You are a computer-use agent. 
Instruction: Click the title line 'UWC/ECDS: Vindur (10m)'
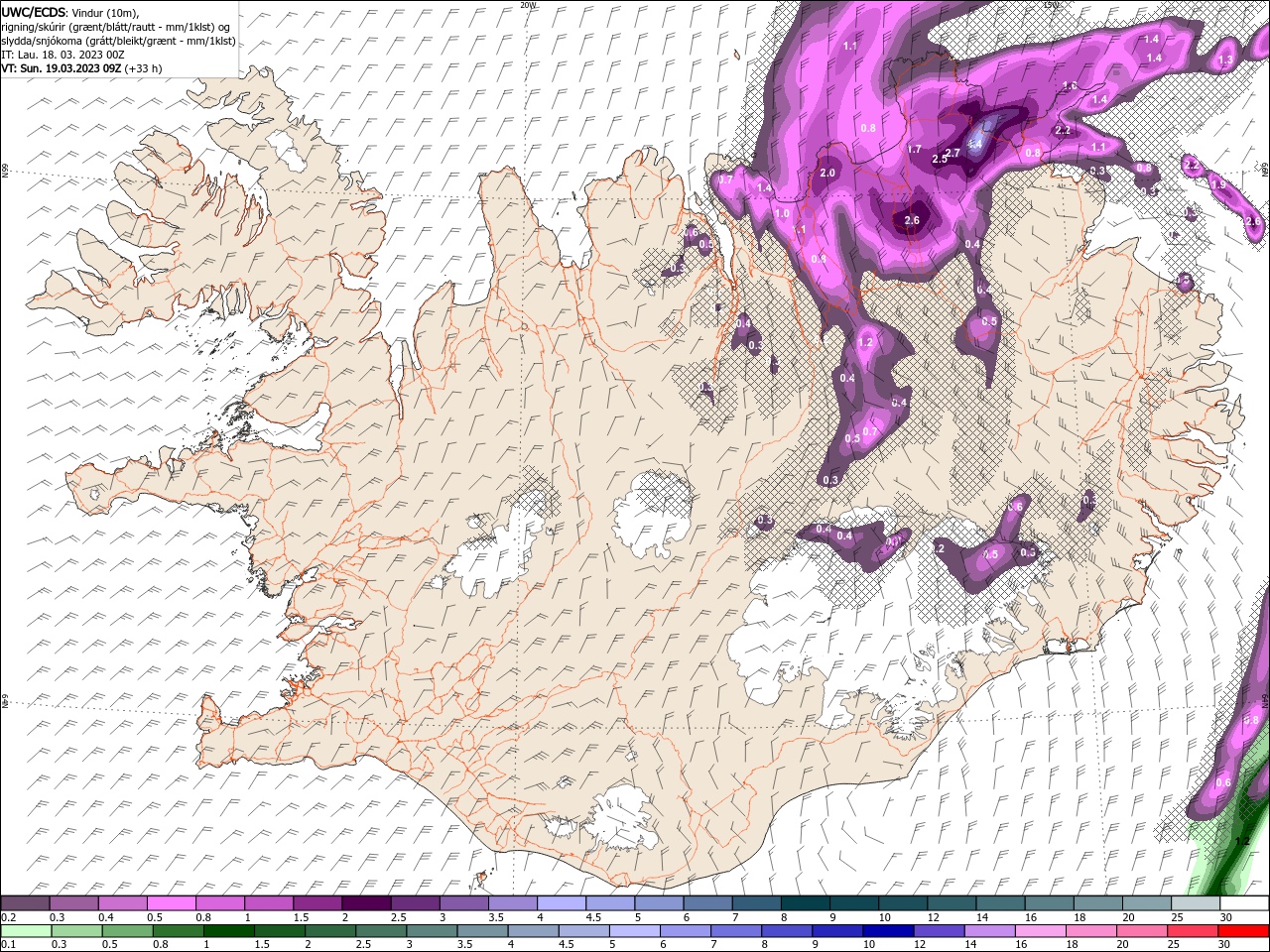[70, 12]
